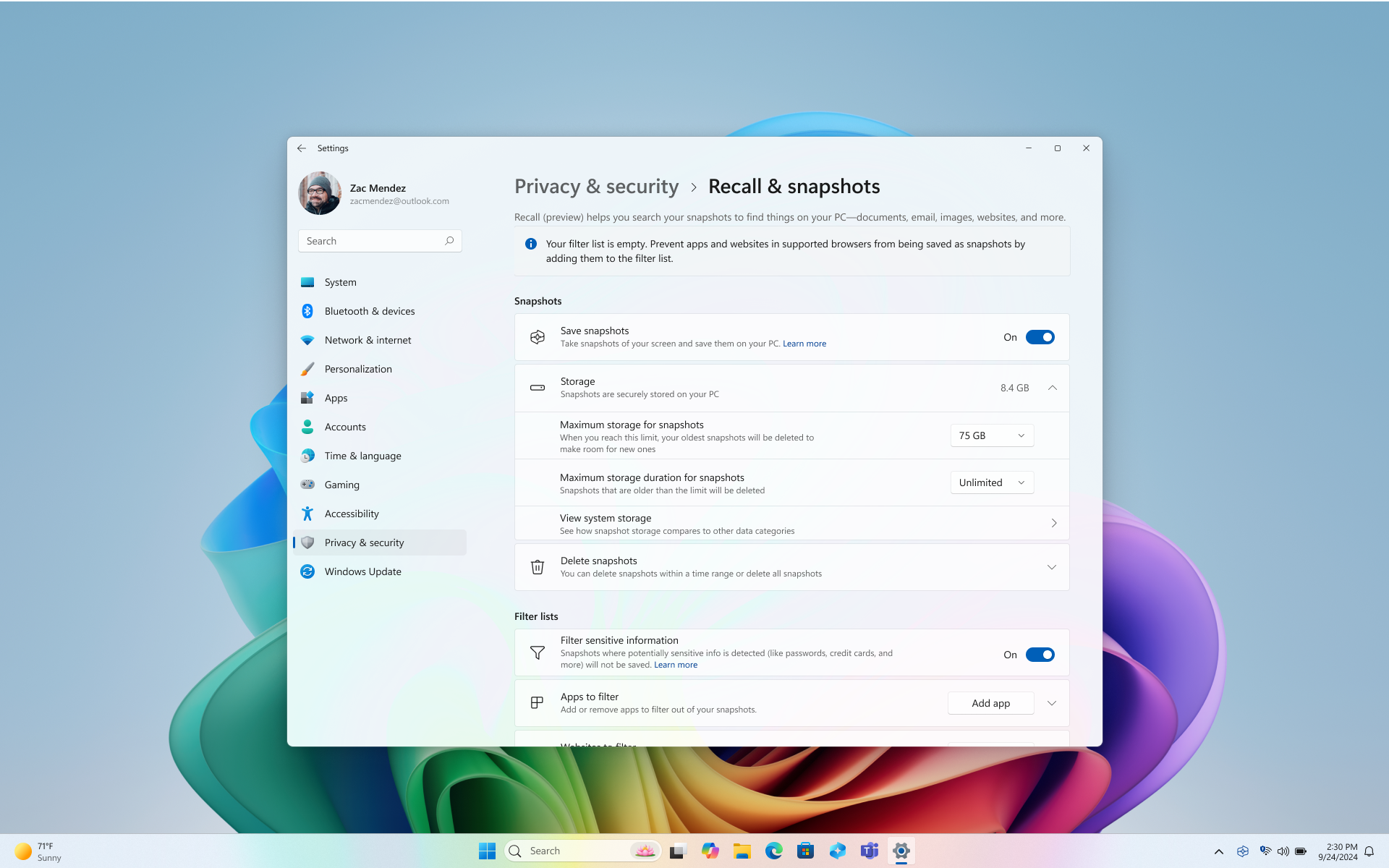This screenshot has width=1389, height=868.
Task: Open Maximum storage for snapshots dropdown
Action: click(x=991, y=435)
